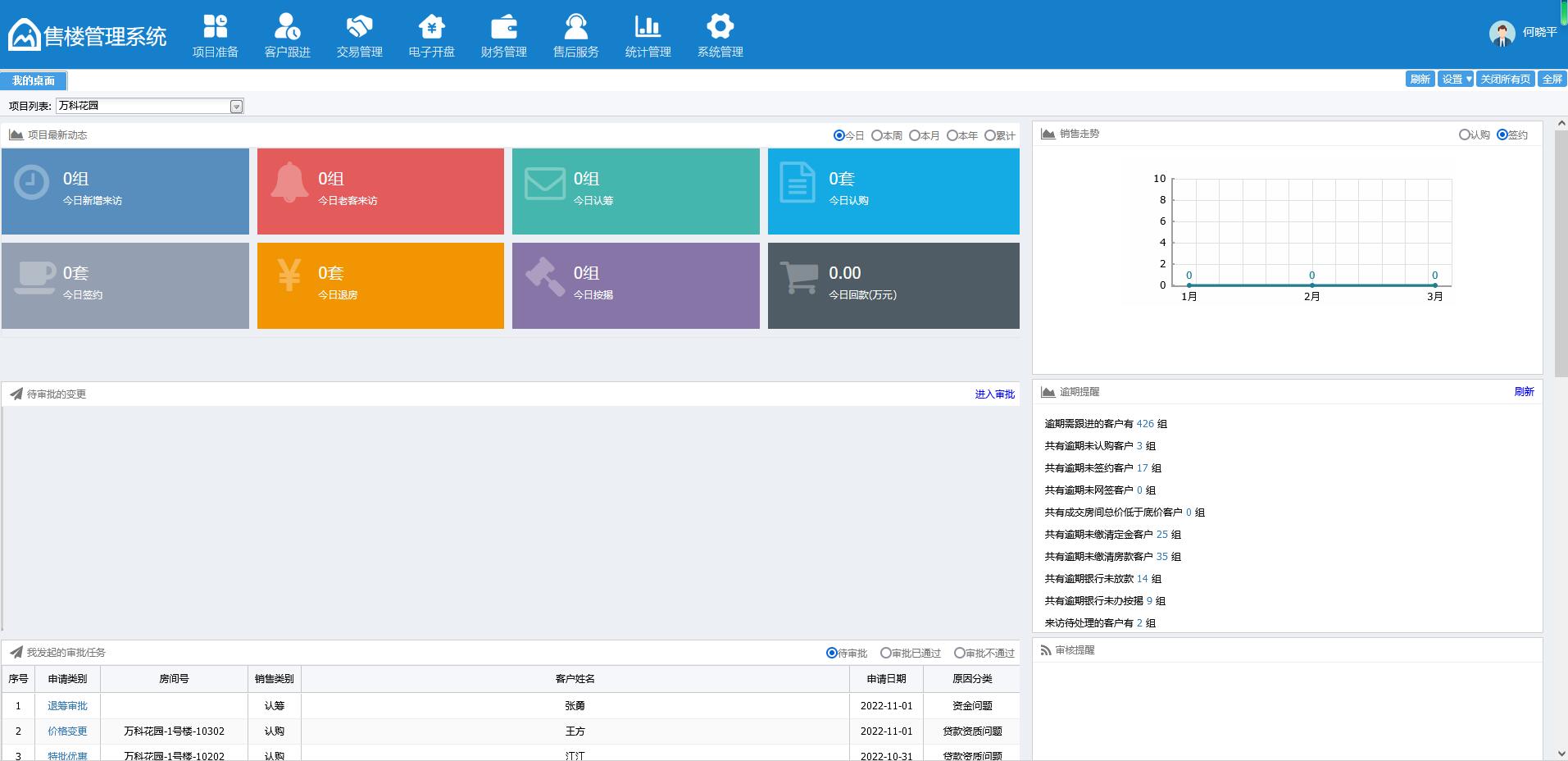This screenshot has width=1568, height=761.
Task: Click the 关闭所有页 button
Action: coord(1505,80)
